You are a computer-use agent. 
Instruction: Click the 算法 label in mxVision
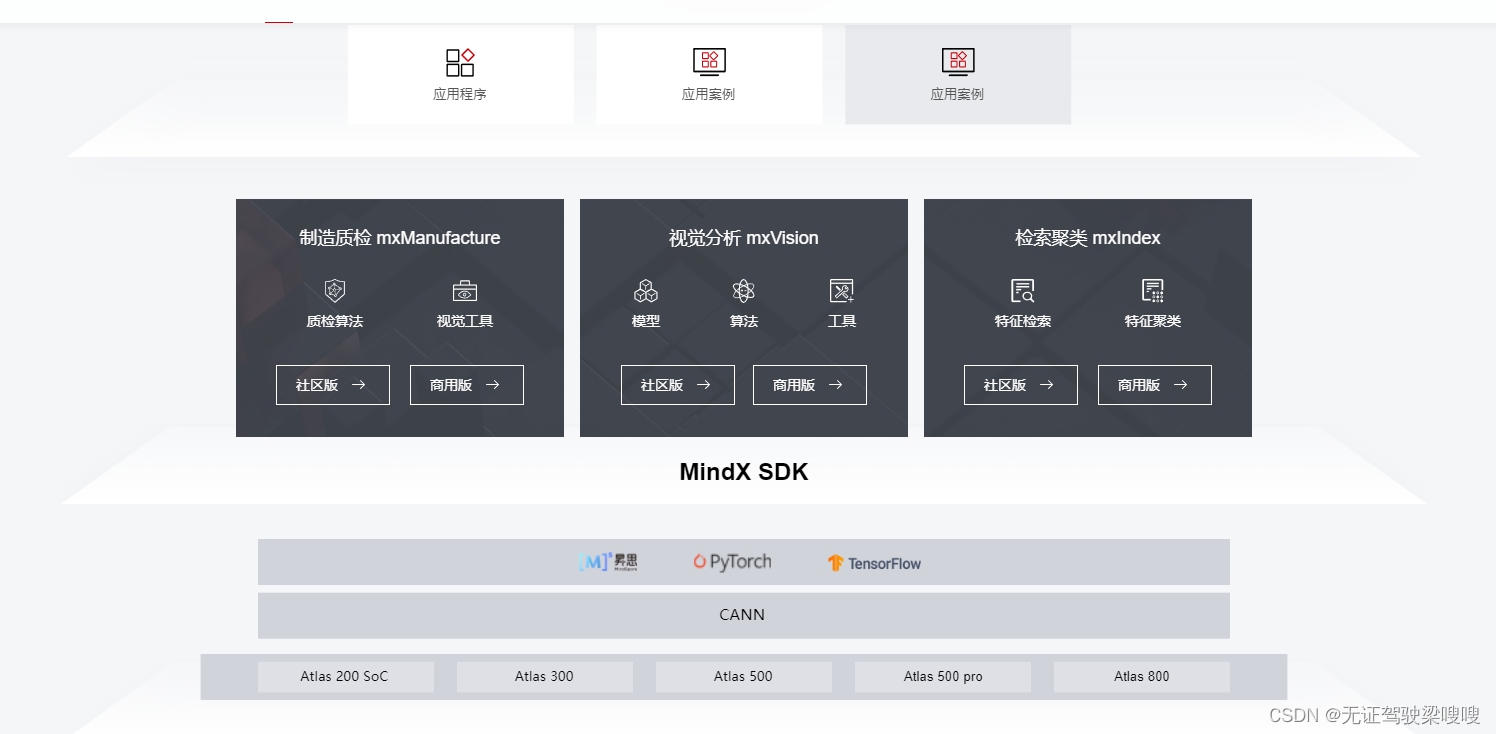pos(744,322)
